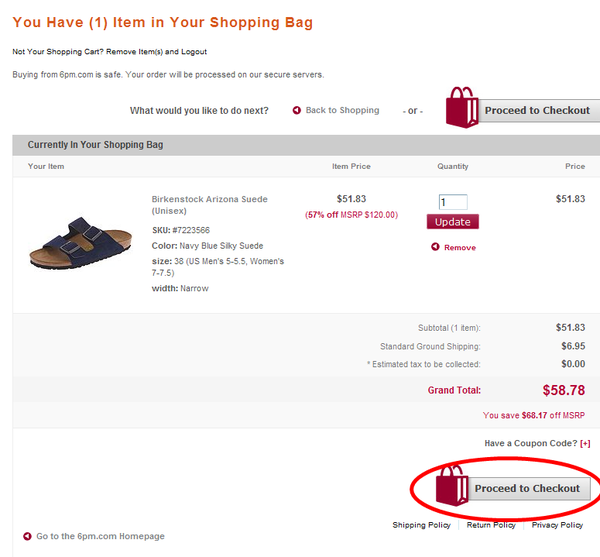This screenshot has height=557, width=600.
Task: Click the Birkenstock sandal thumbnail image
Action: pyautogui.click(x=81, y=243)
